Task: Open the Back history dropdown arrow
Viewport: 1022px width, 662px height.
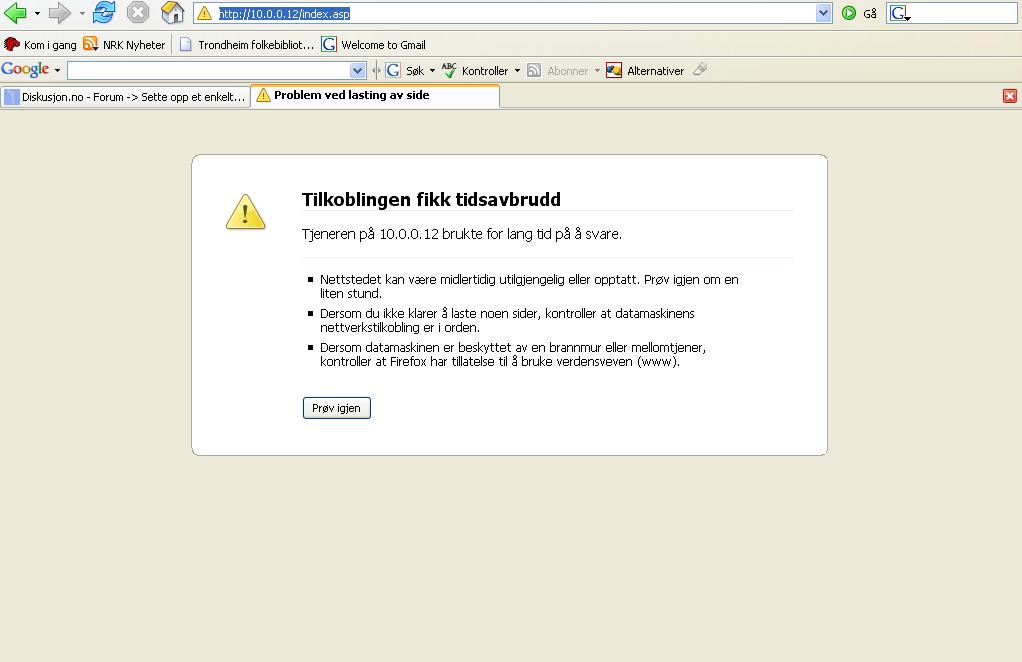Action: coord(37,13)
